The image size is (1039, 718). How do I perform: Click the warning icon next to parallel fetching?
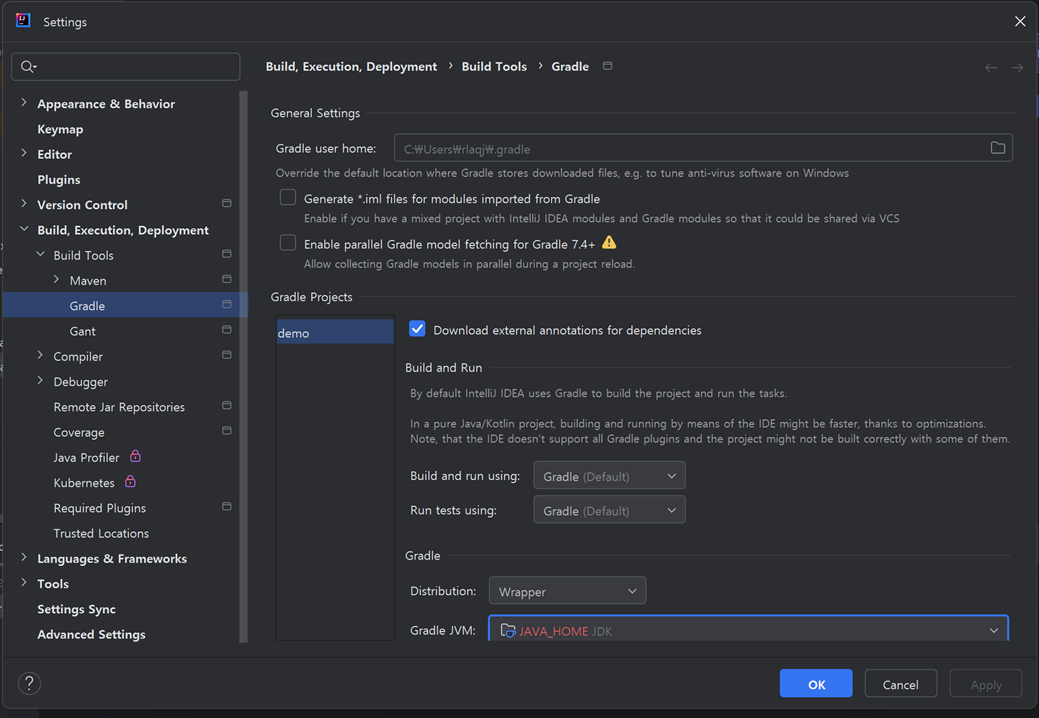tap(609, 243)
